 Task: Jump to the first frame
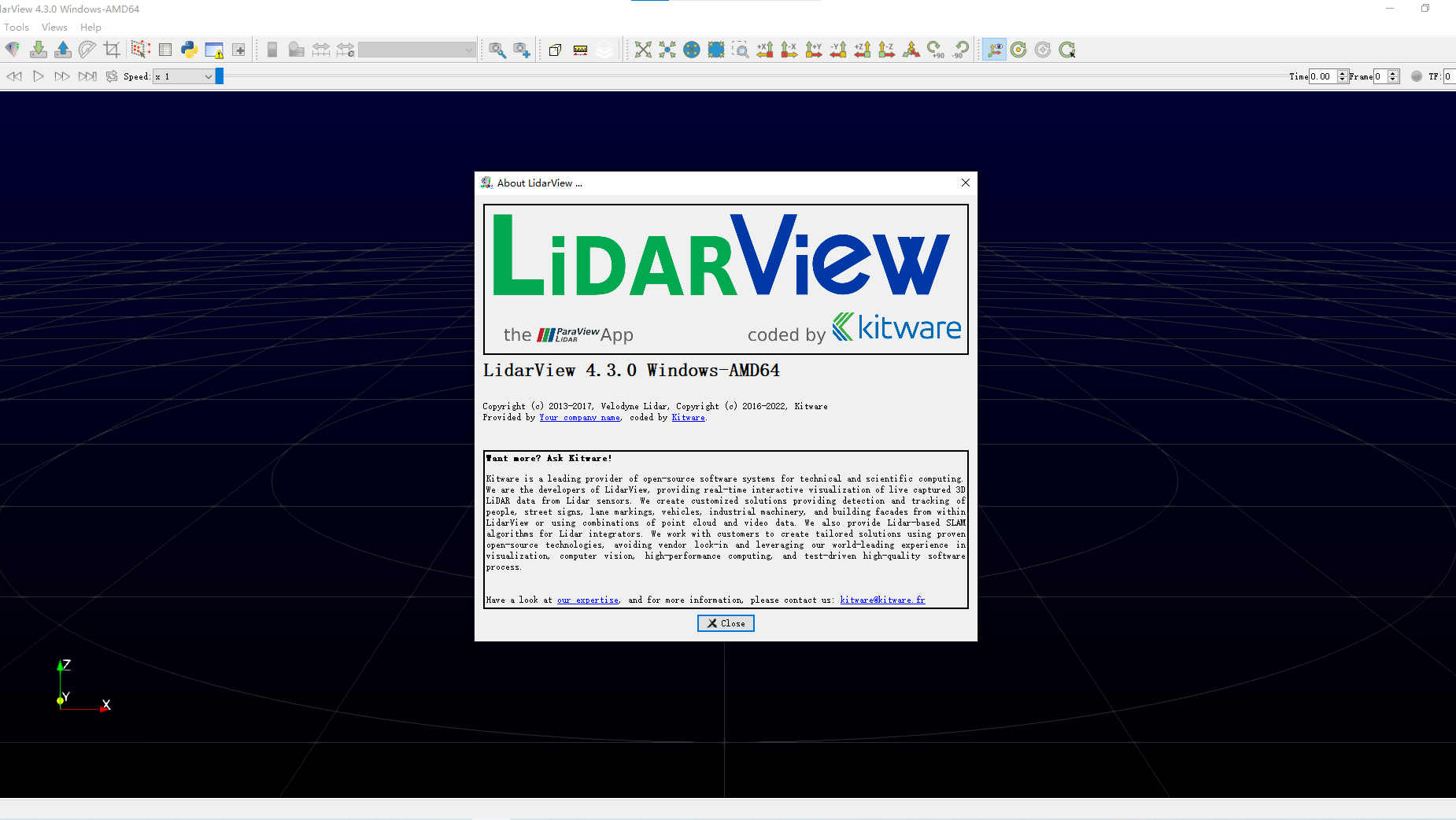(x=14, y=76)
